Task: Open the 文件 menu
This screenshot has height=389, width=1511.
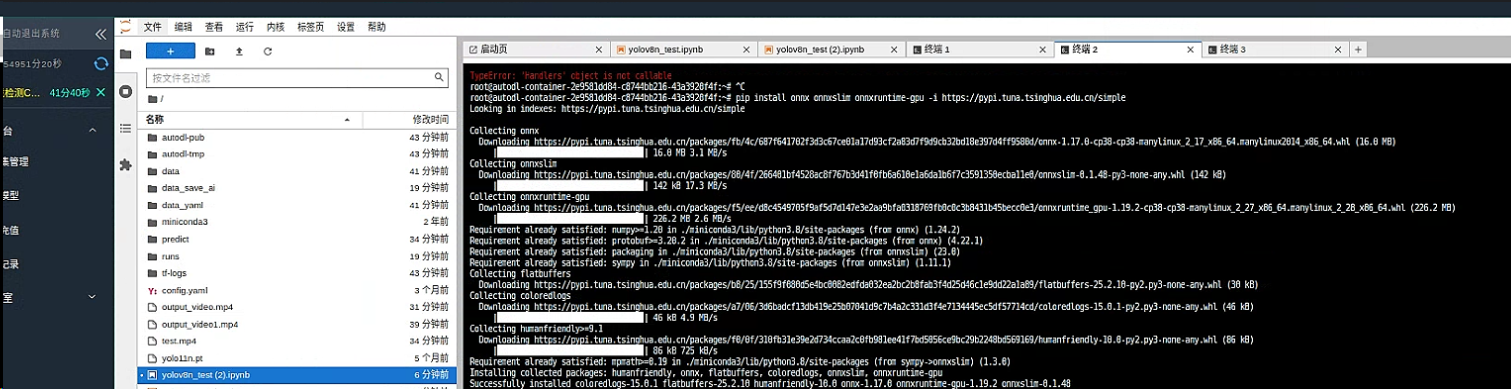Action: [152, 27]
